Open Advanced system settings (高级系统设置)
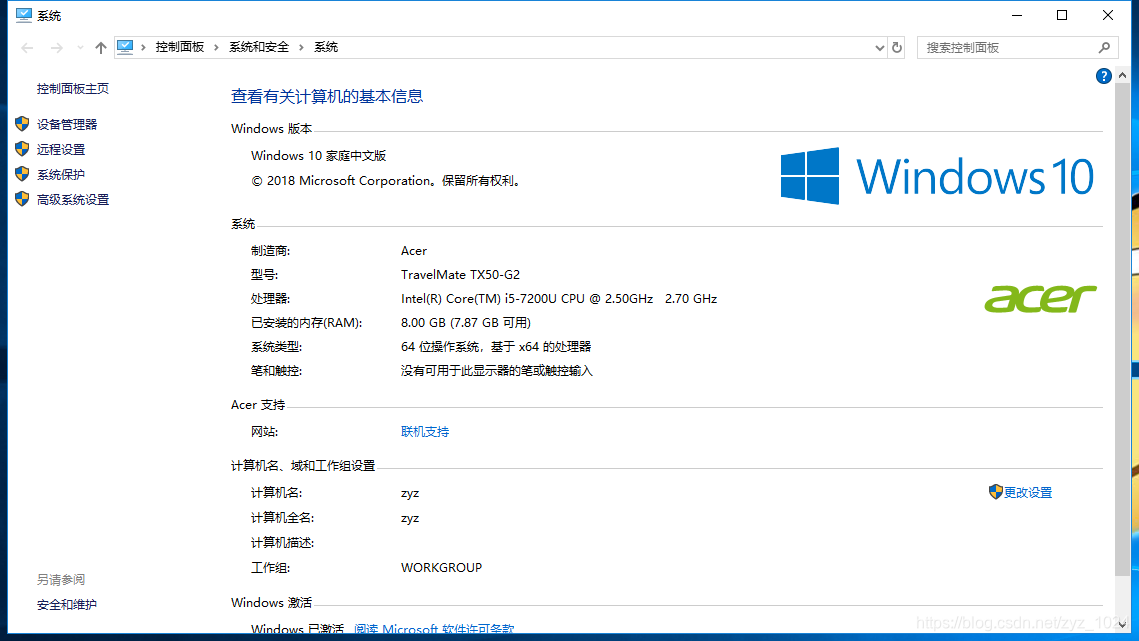The height and width of the screenshot is (641, 1139). pos(73,199)
